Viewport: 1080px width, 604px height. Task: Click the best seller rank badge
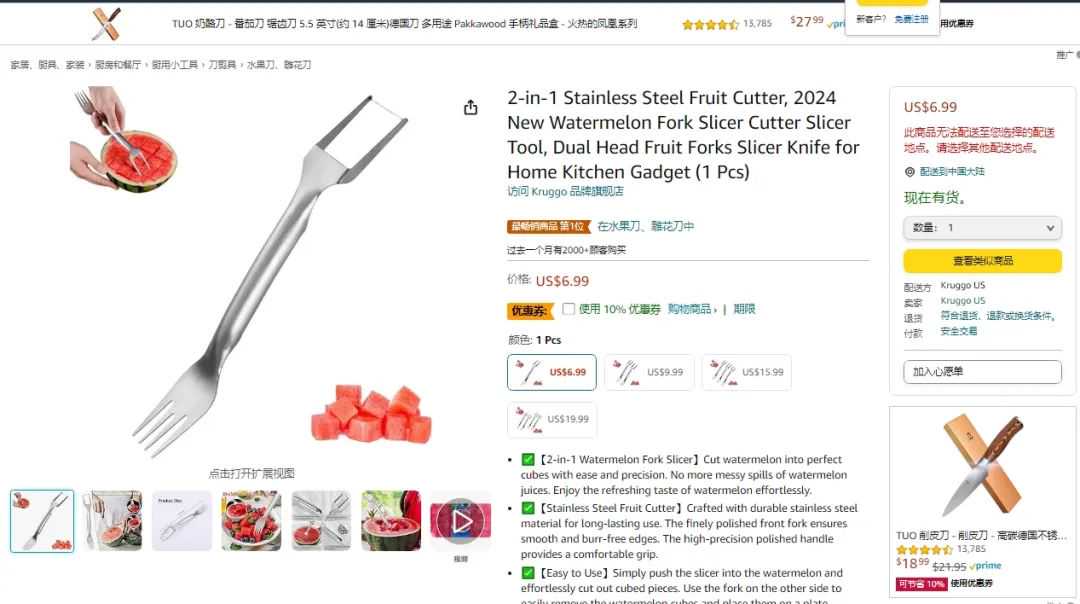tap(549, 227)
